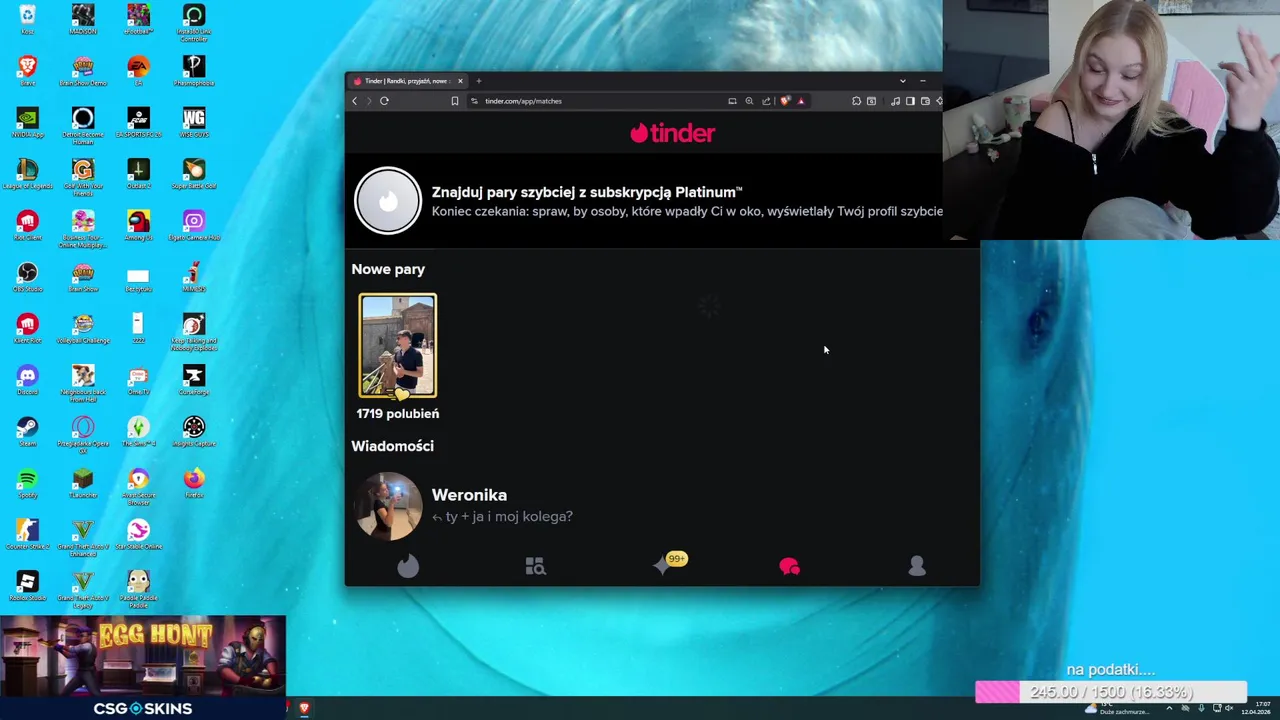Open Roblox Studio shortcut

pos(27,587)
